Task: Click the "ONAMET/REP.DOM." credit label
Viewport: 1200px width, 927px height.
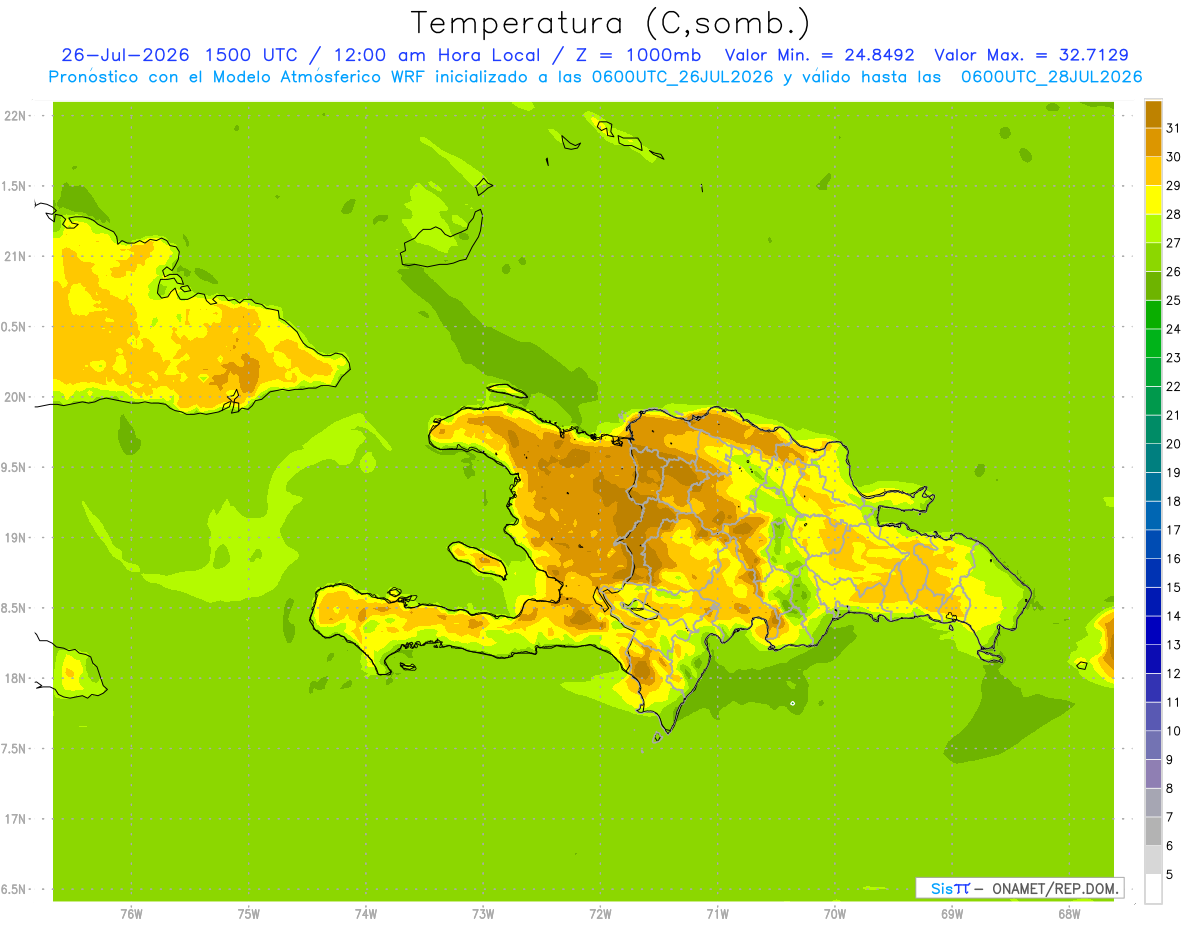Action: [x=1054, y=888]
